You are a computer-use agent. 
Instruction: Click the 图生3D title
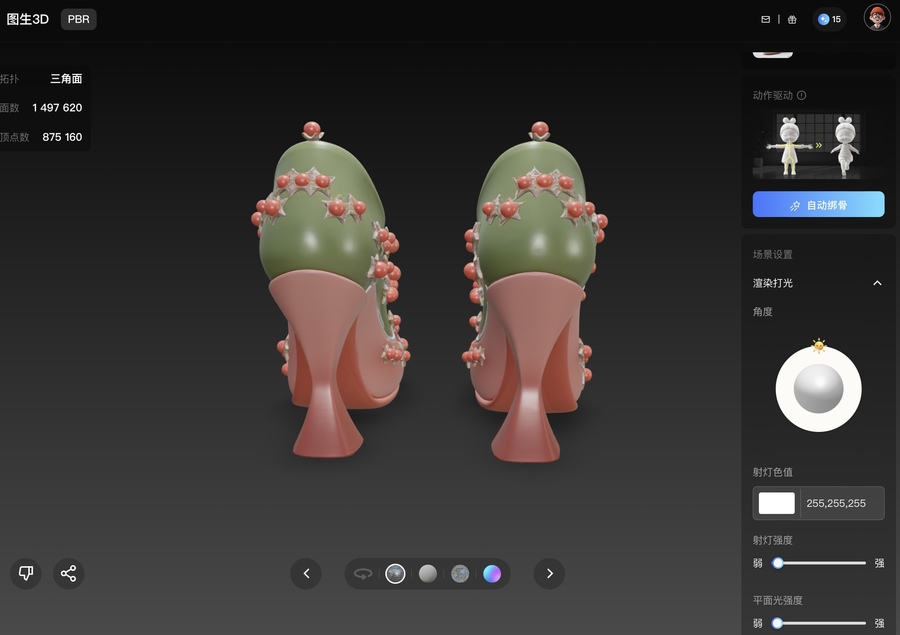point(27,19)
